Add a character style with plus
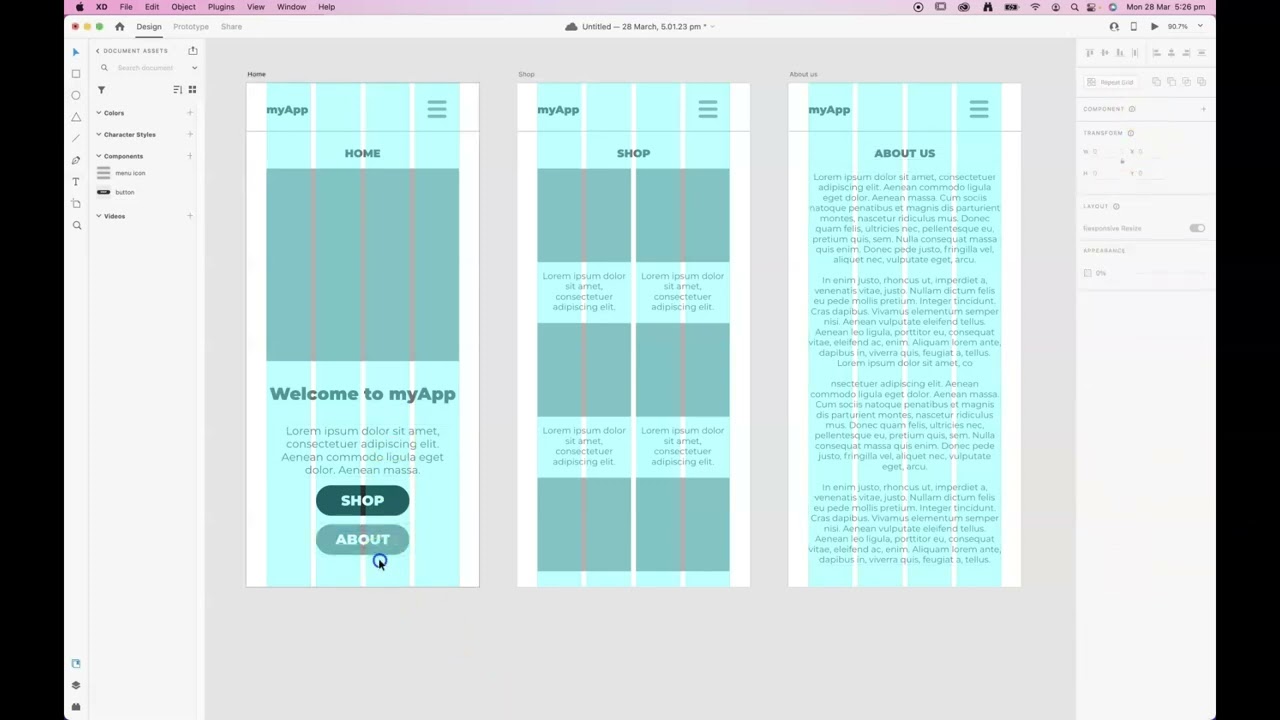Screen dimensions: 1280x720 click(x=190, y=134)
